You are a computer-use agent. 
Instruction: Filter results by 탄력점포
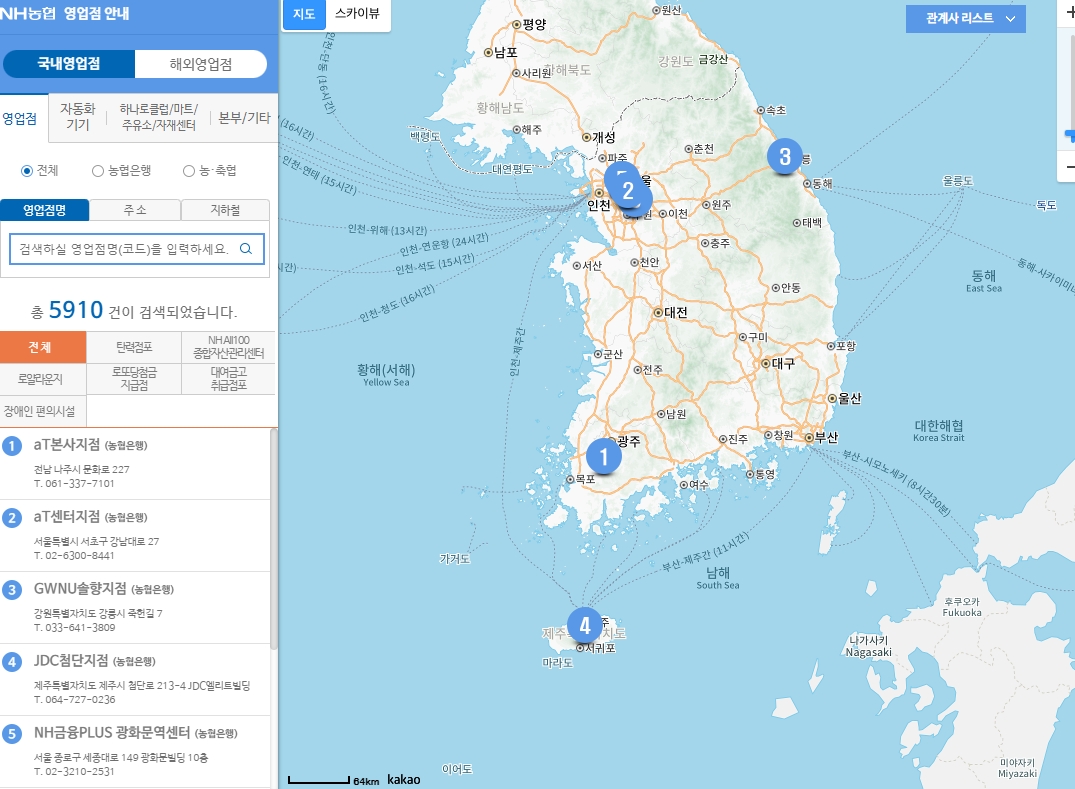point(134,347)
